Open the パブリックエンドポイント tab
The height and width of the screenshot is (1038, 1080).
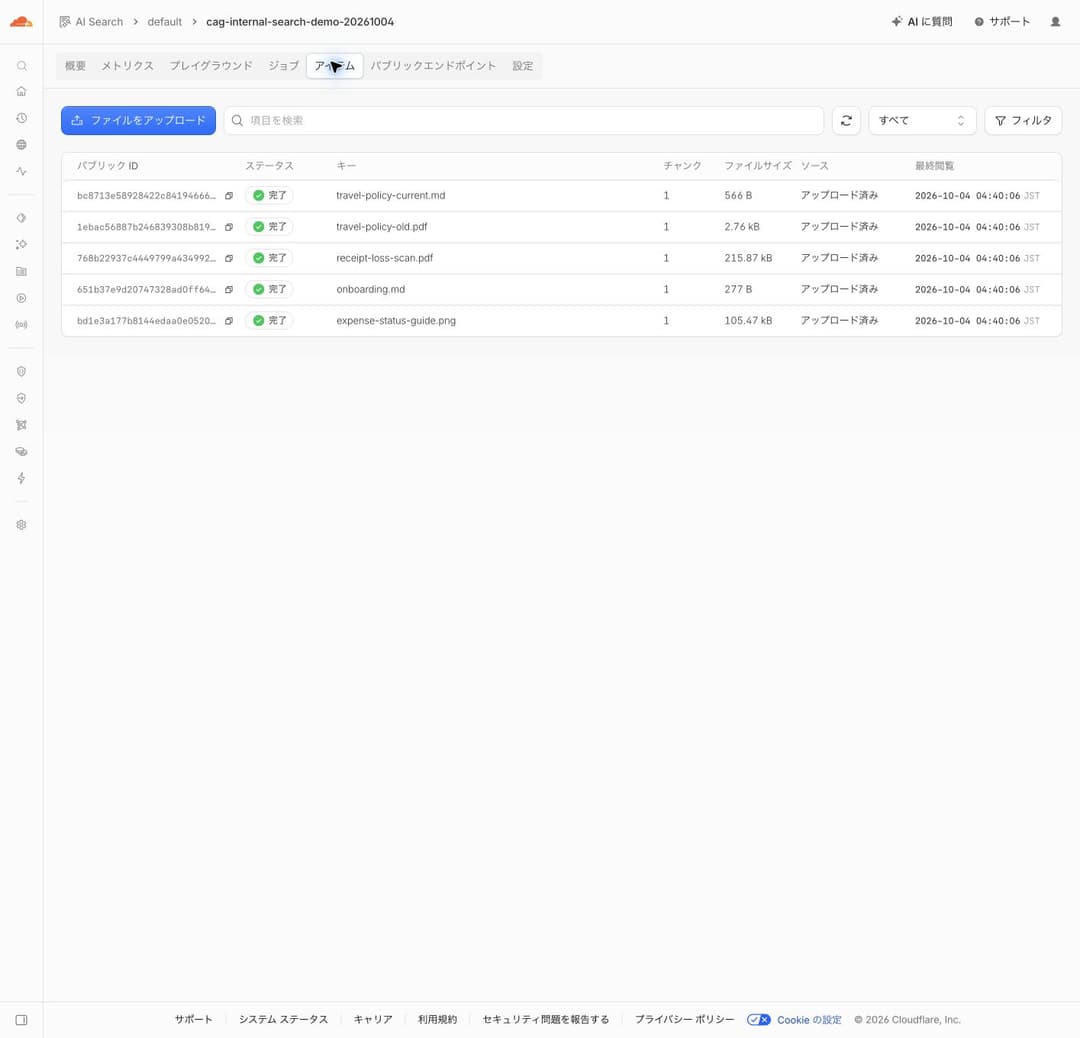433,66
